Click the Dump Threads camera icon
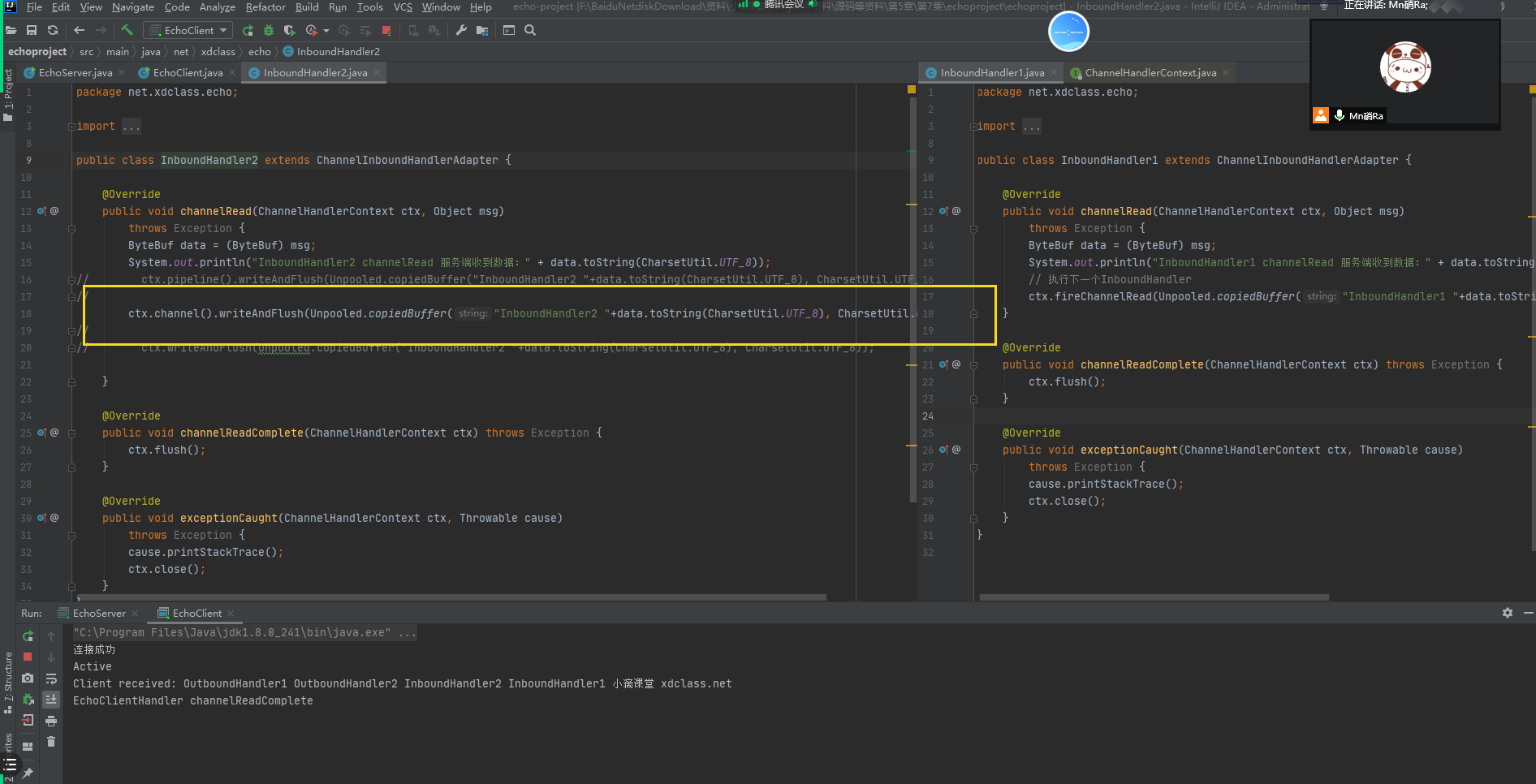Screen dimensions: 1536x784 28,678
